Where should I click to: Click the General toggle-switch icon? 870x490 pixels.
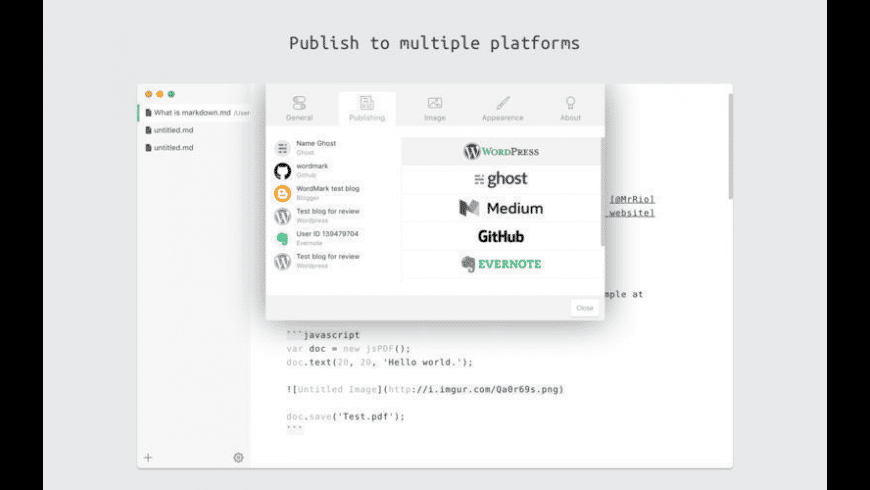pos(299,103)
